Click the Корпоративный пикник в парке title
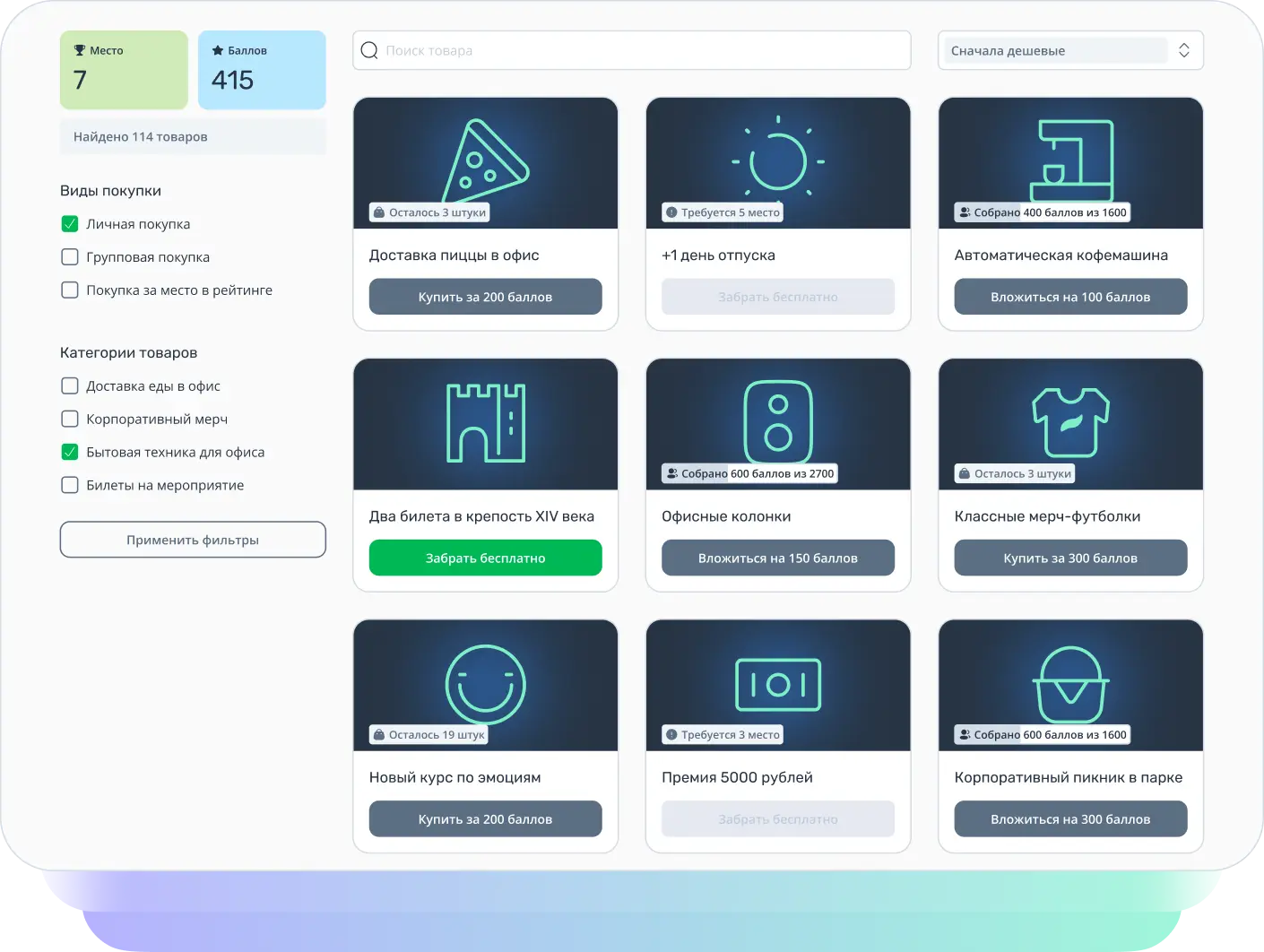1264x952 pixels. tap(1069, 777)
